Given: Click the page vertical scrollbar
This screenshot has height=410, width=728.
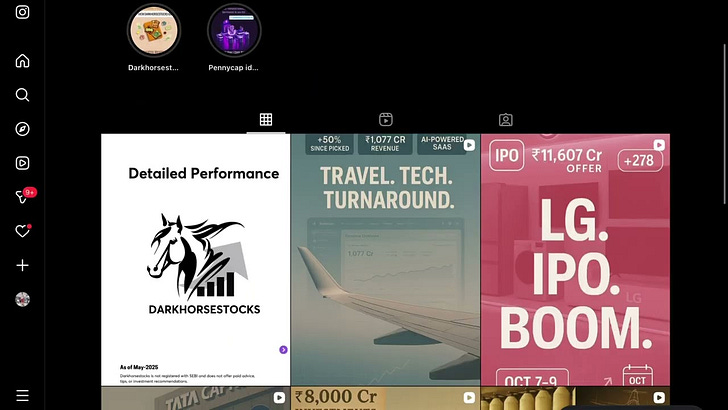Looking at the screenshot, I should 724,124.
